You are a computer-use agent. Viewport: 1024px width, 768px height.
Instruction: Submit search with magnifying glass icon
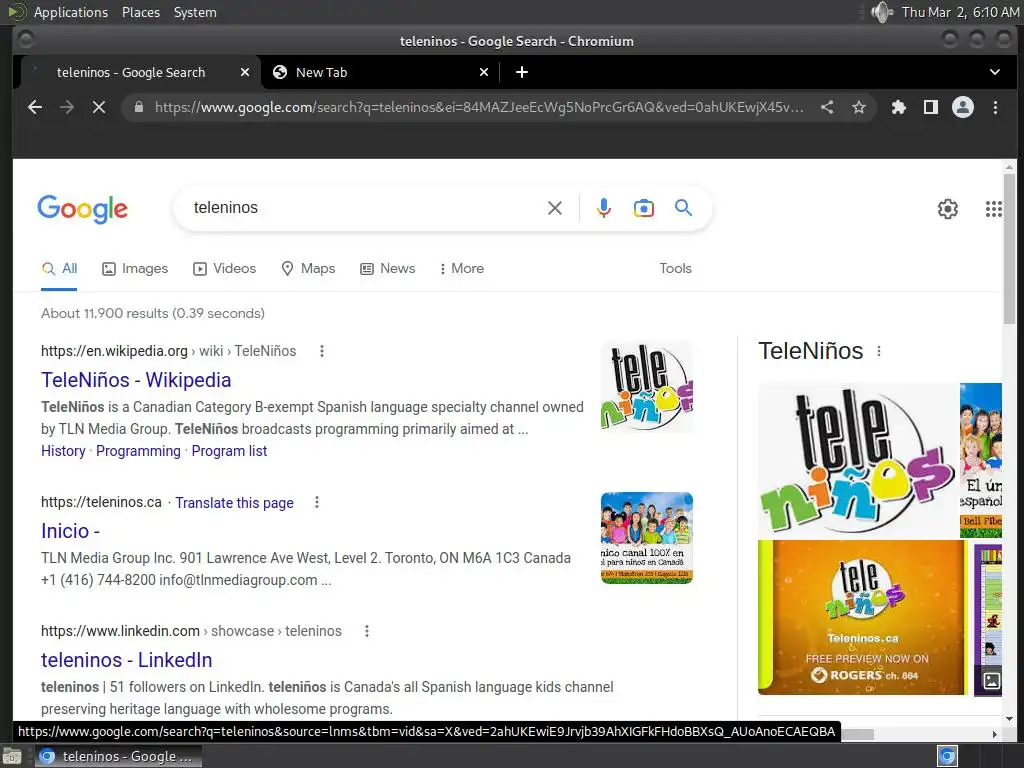(683, 208)
